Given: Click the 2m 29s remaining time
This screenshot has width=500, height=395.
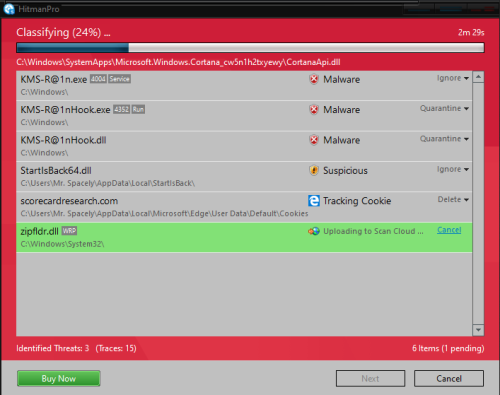Looking at the screenshot, I should coord(471,32).
